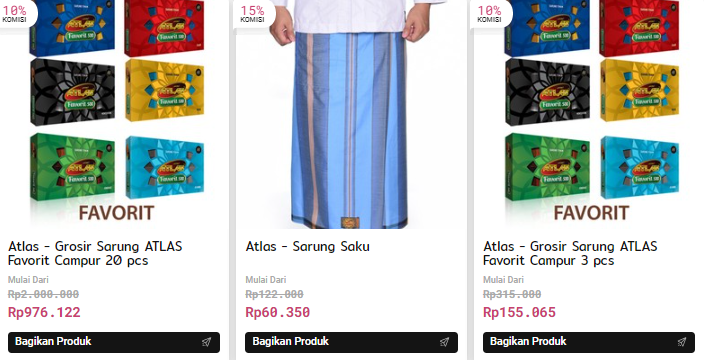Click the paper plane icon under Sarung Saku

(x=444, y=342)
